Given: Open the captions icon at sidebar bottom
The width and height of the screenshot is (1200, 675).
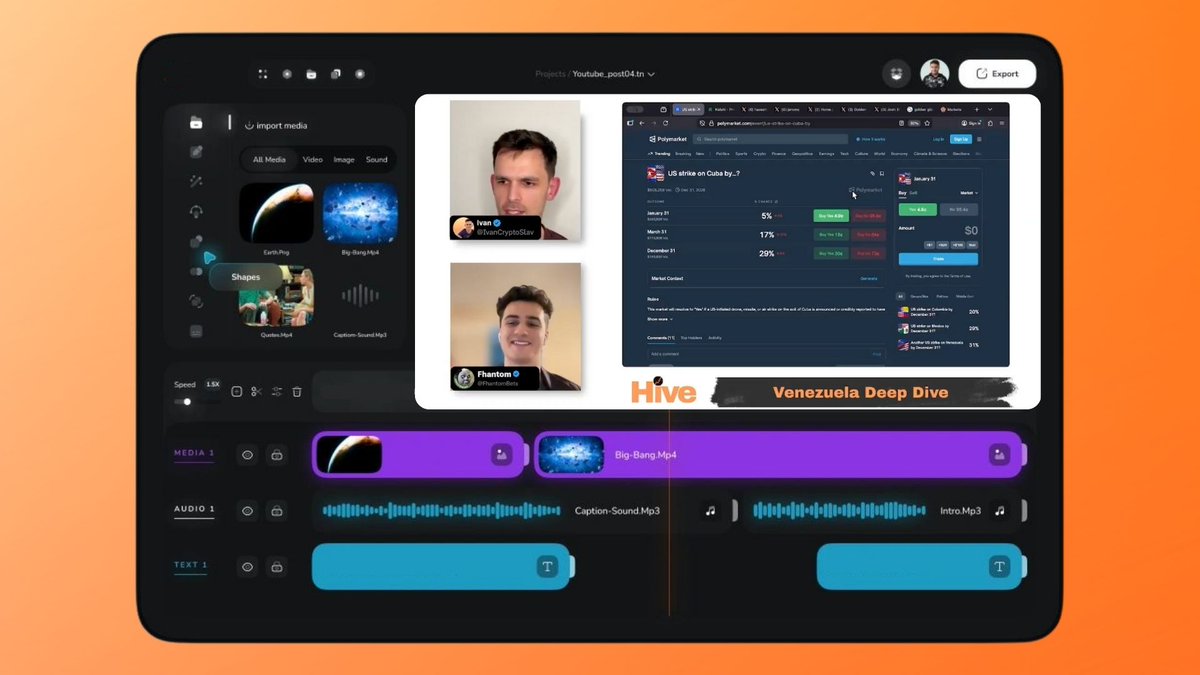Looking at the screenshot, I should pyautogui.click(x=196, y=331).
